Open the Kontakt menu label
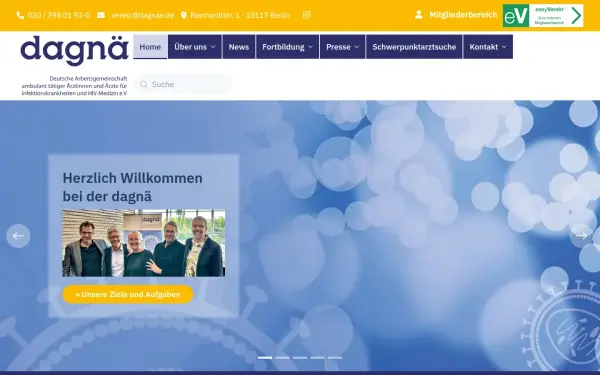The height and width of the screenshot is (375, 600). pyautogui.click(x=484, y=47)
